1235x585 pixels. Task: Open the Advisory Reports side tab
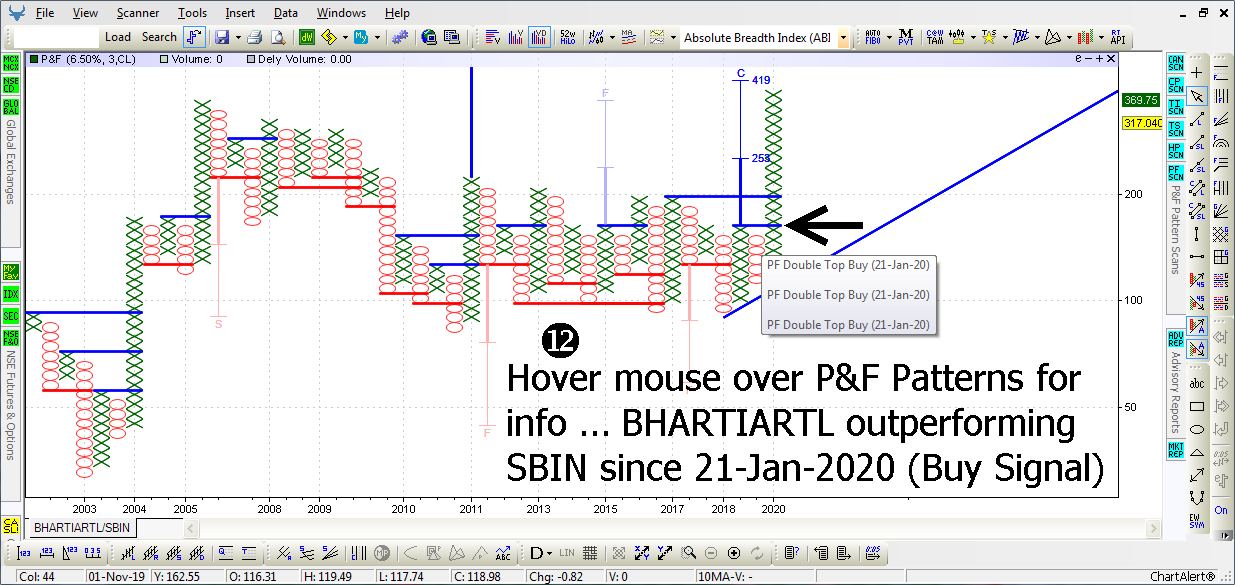1175,393
